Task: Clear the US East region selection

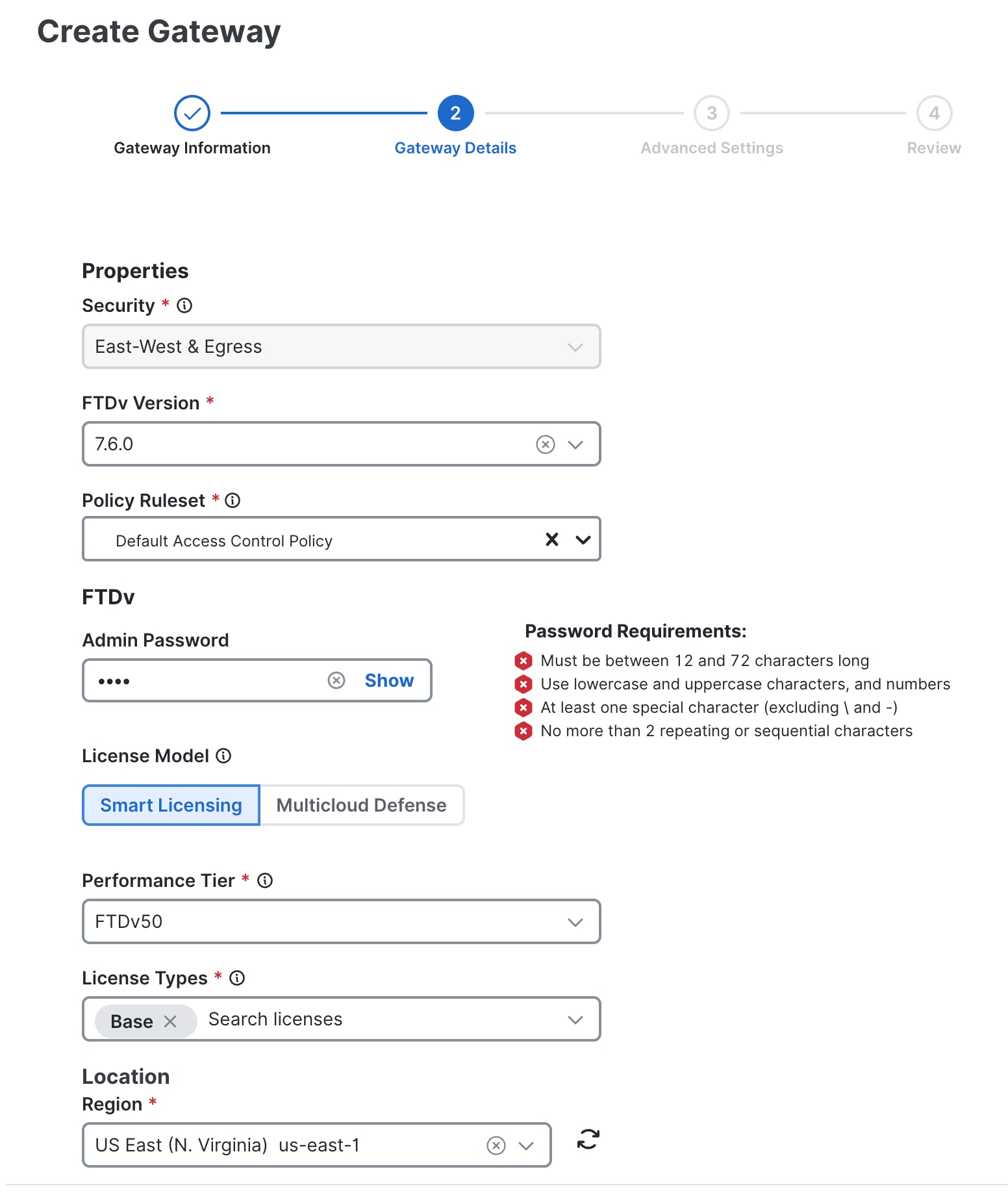Action: point(496,1145)
